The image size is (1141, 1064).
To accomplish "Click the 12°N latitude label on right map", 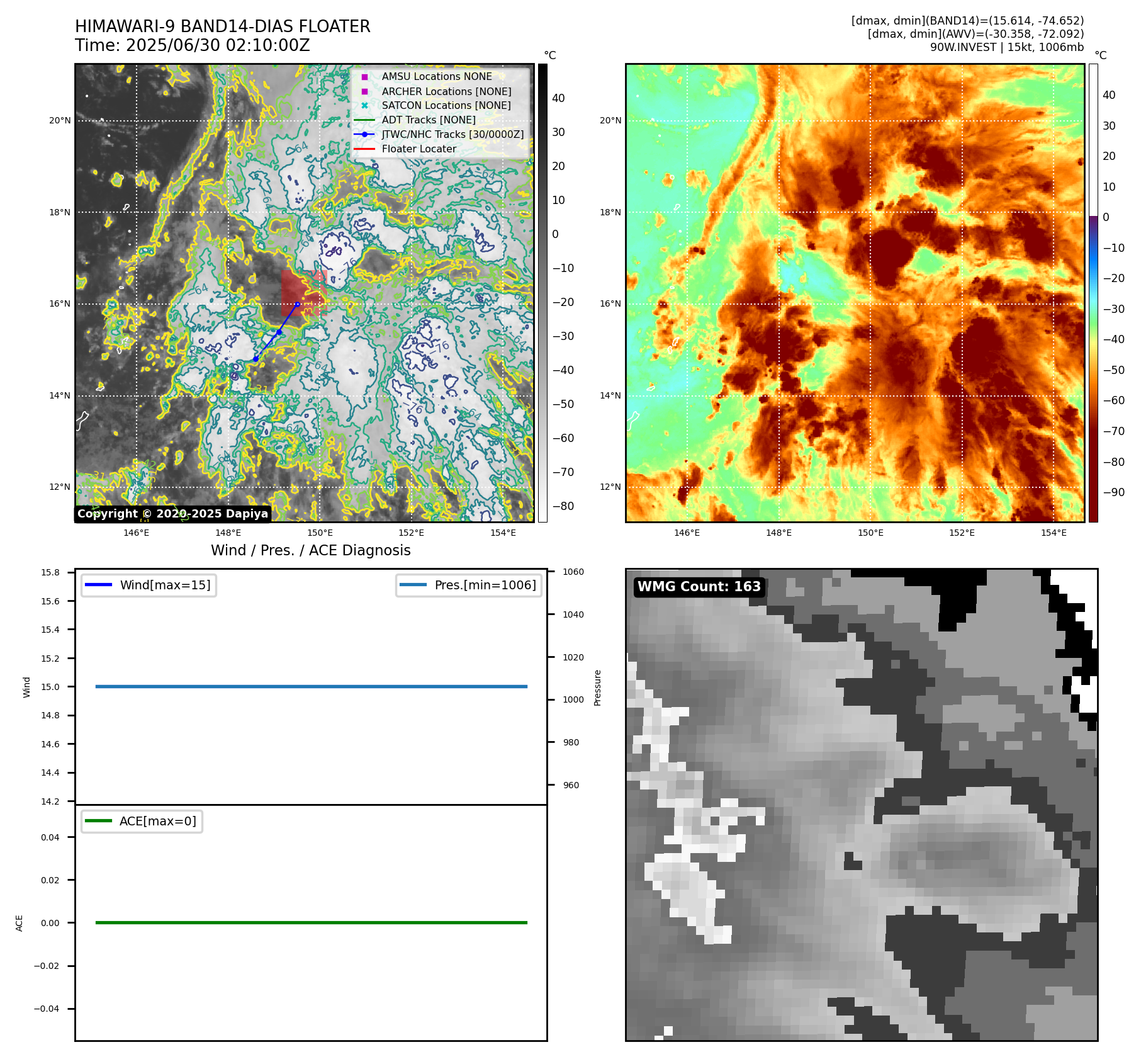I will [x=610, y=487].
